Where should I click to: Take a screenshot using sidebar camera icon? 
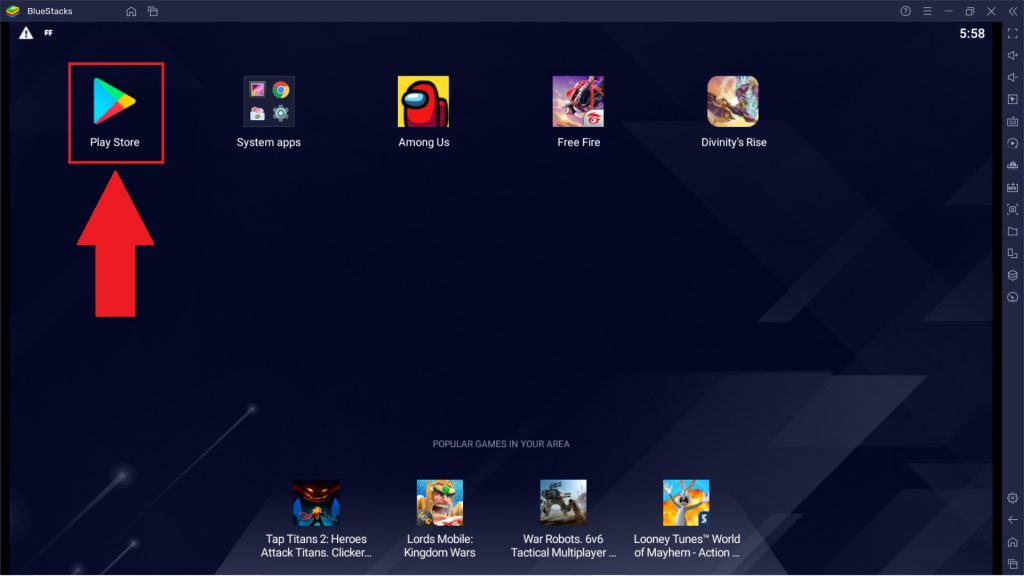click(x=1012, y=209)
